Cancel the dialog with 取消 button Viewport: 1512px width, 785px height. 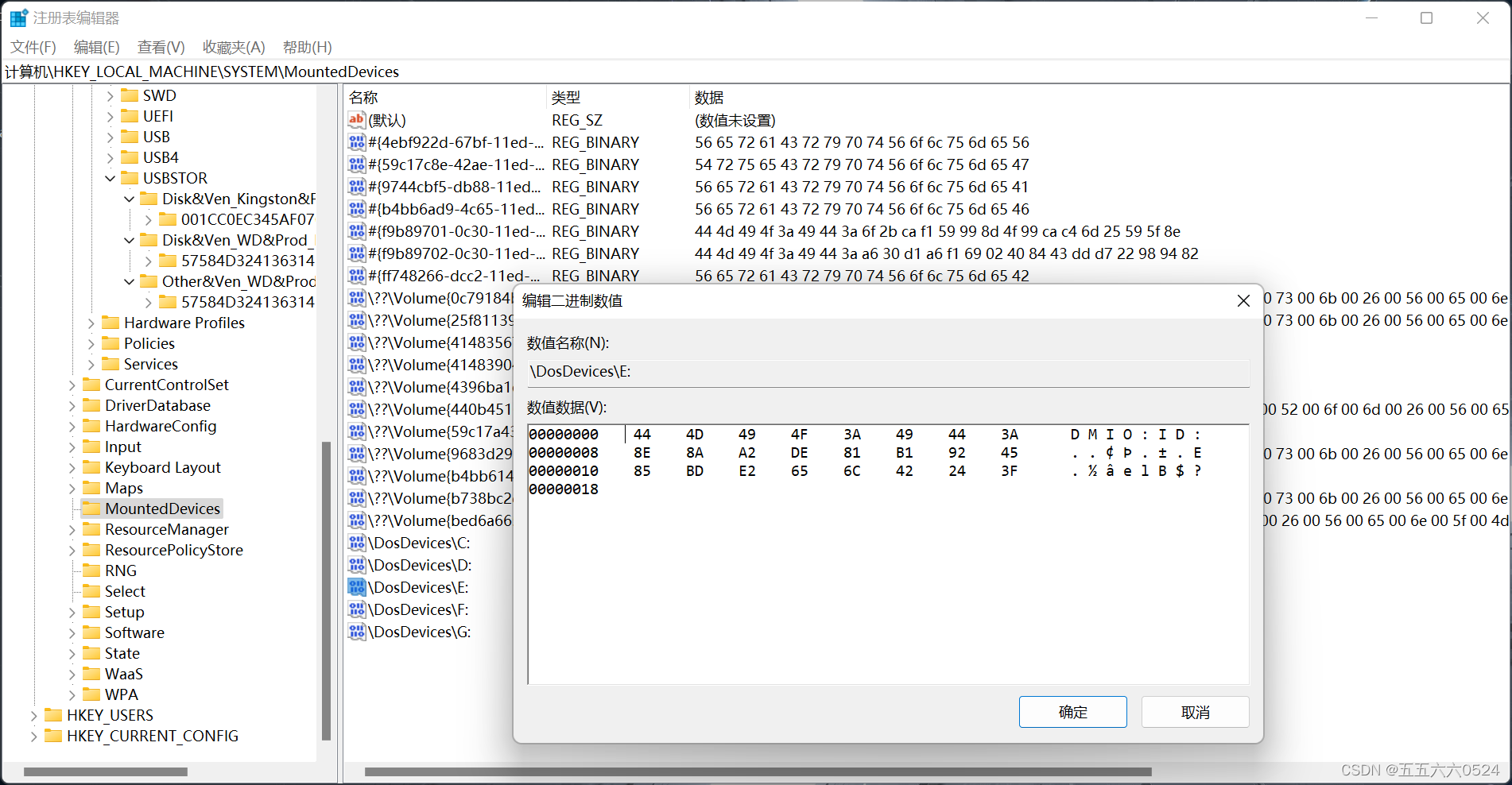point(1195,712)
